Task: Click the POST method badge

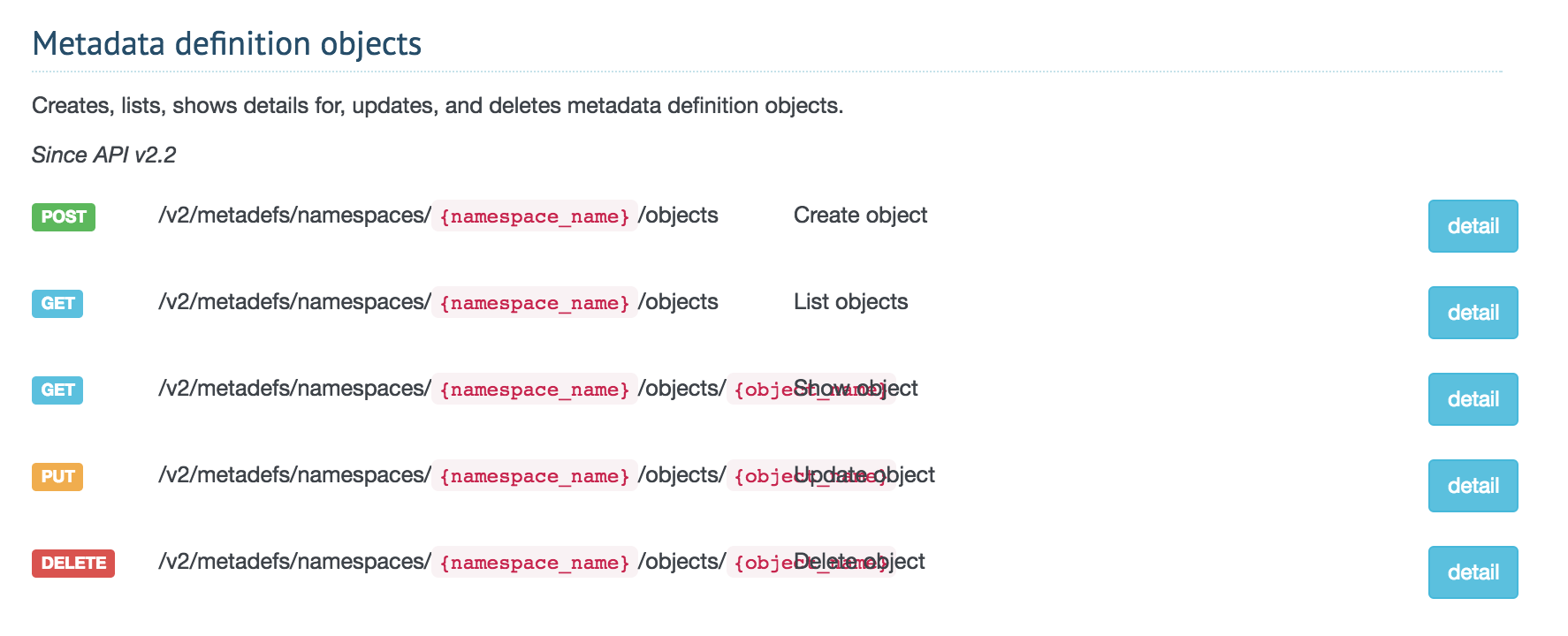Action: pyautogui.click(x=64, y=216)
